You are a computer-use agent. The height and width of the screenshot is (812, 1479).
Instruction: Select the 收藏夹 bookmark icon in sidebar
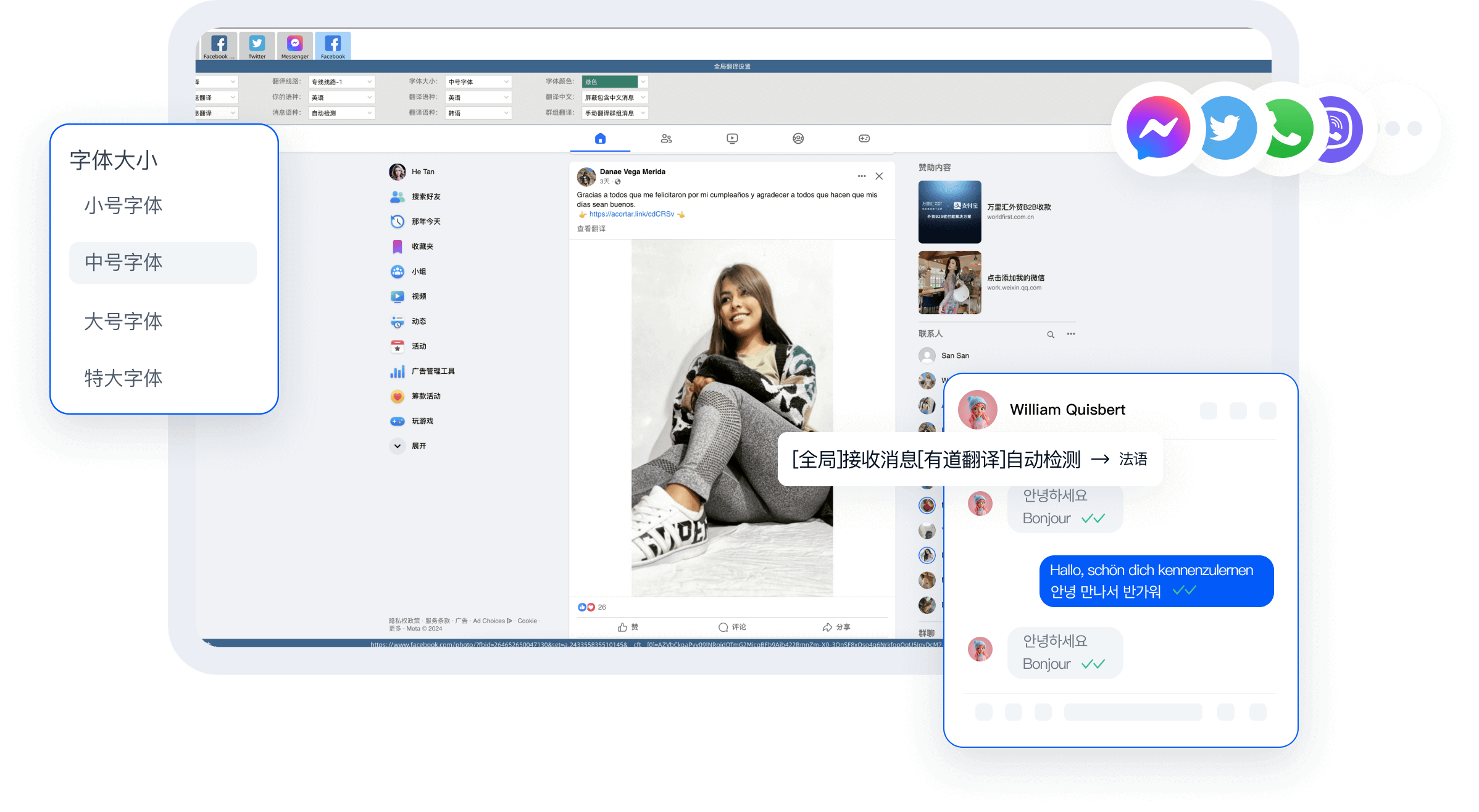pyautogui.click(x=398, y=246)
